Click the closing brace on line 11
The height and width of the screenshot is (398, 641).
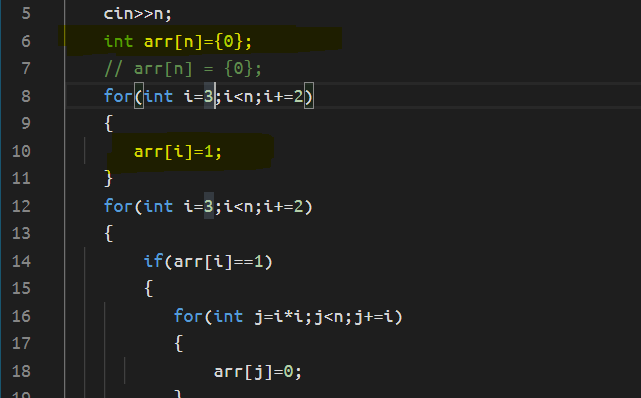point(108,179)
